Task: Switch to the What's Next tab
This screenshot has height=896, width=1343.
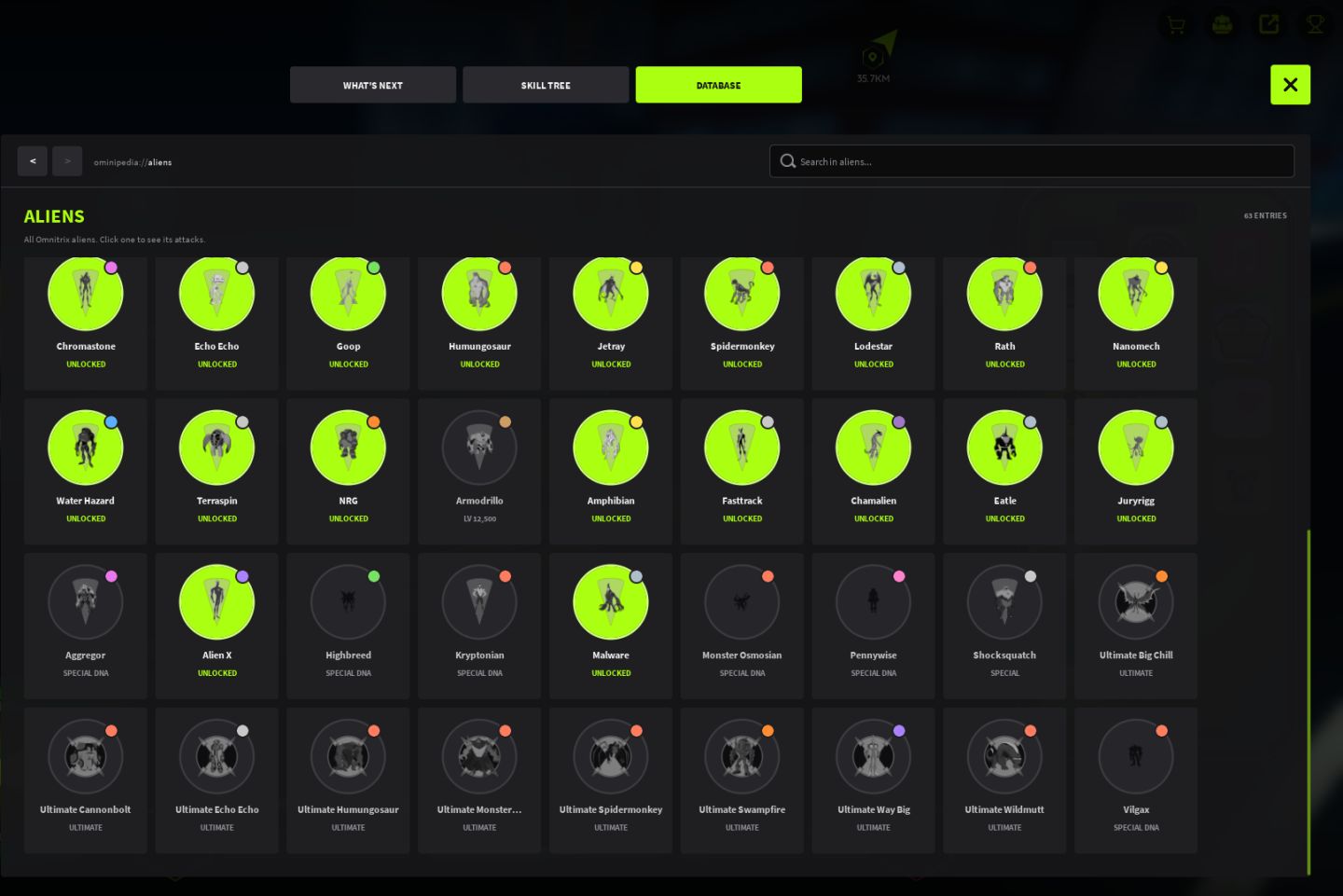Action: click(x=373, y=85)
